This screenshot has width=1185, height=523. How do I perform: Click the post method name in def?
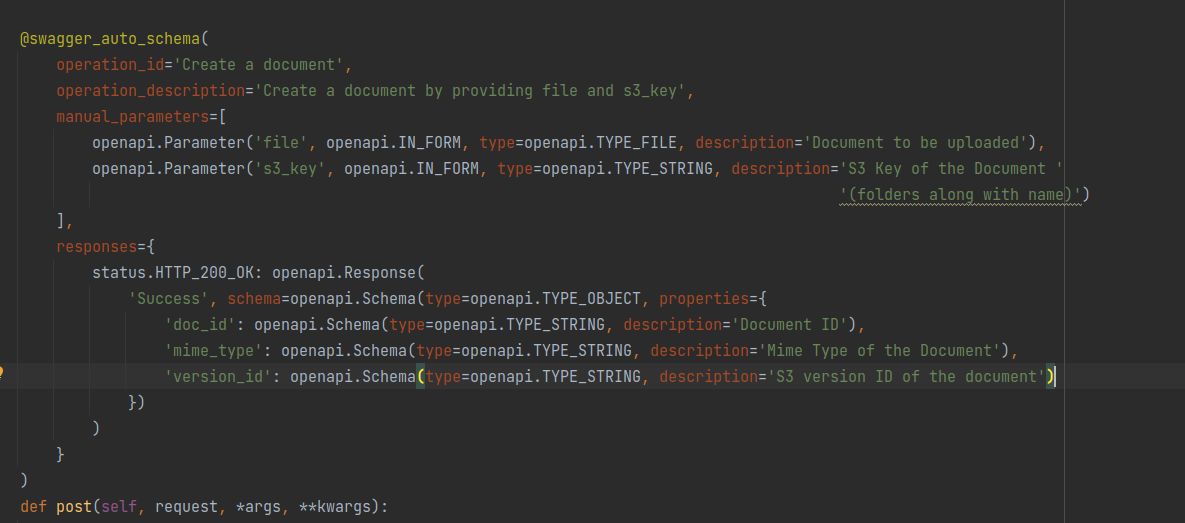74,507
